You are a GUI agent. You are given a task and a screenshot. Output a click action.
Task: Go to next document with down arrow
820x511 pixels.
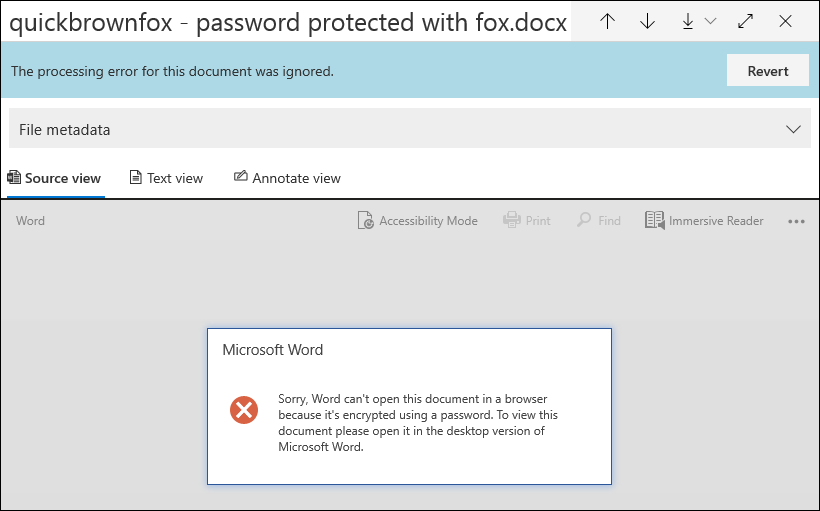(x=647, y=21)
